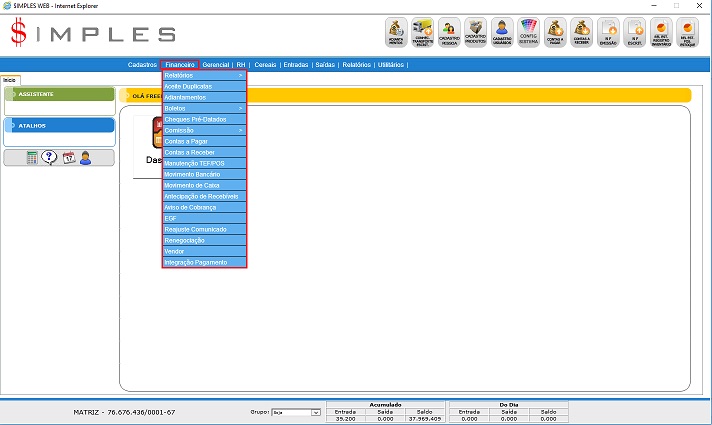Click the Cadastro Produtos toolbar icon

[x=477, y=33]
